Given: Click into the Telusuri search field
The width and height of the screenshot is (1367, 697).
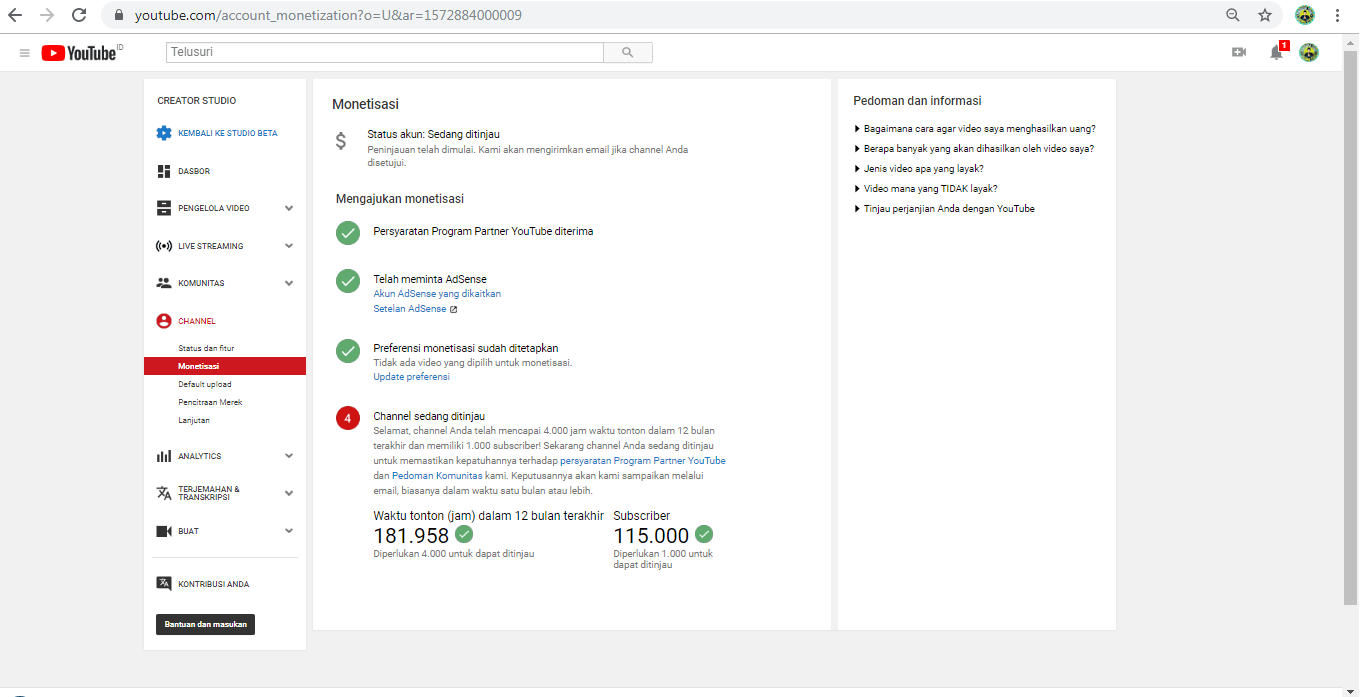Looking at the screenshot, I should (385, 52).
